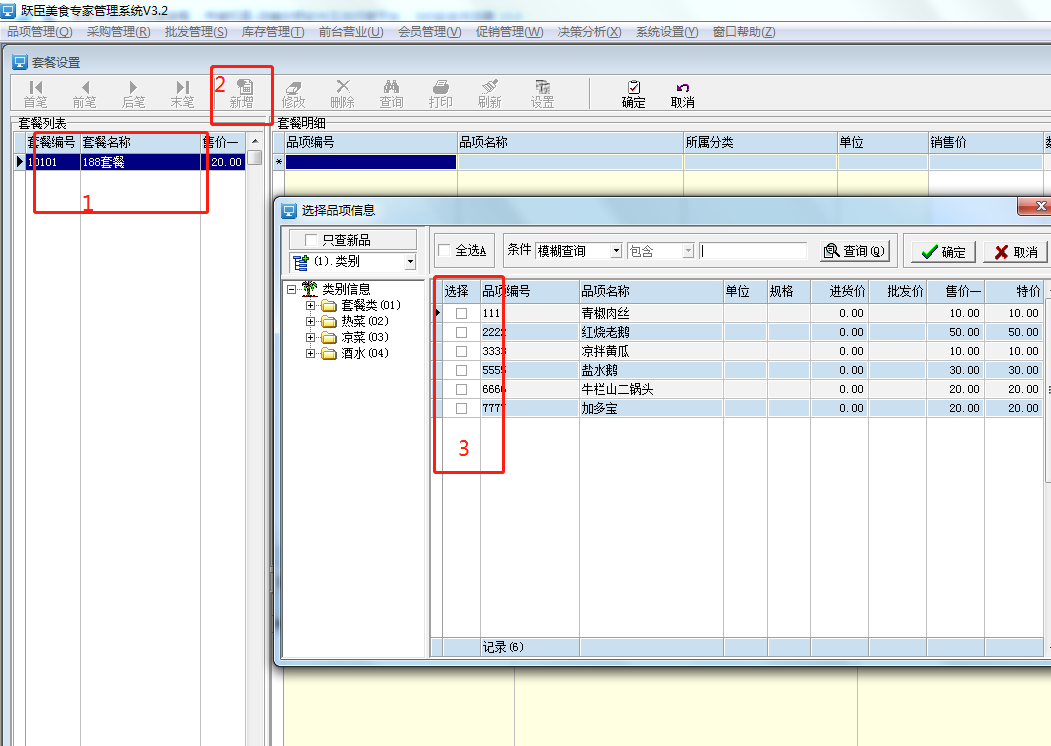This screenshot has height=746, width=1051.
Task: Open the (1).类别 category dropdown
Action: click(x=410, y=262)
